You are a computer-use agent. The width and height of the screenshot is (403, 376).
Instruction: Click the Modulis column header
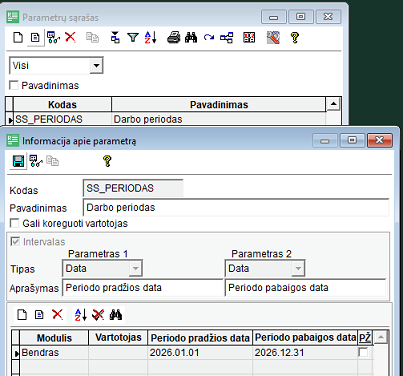pyautogui.click(x=54, y=338)
